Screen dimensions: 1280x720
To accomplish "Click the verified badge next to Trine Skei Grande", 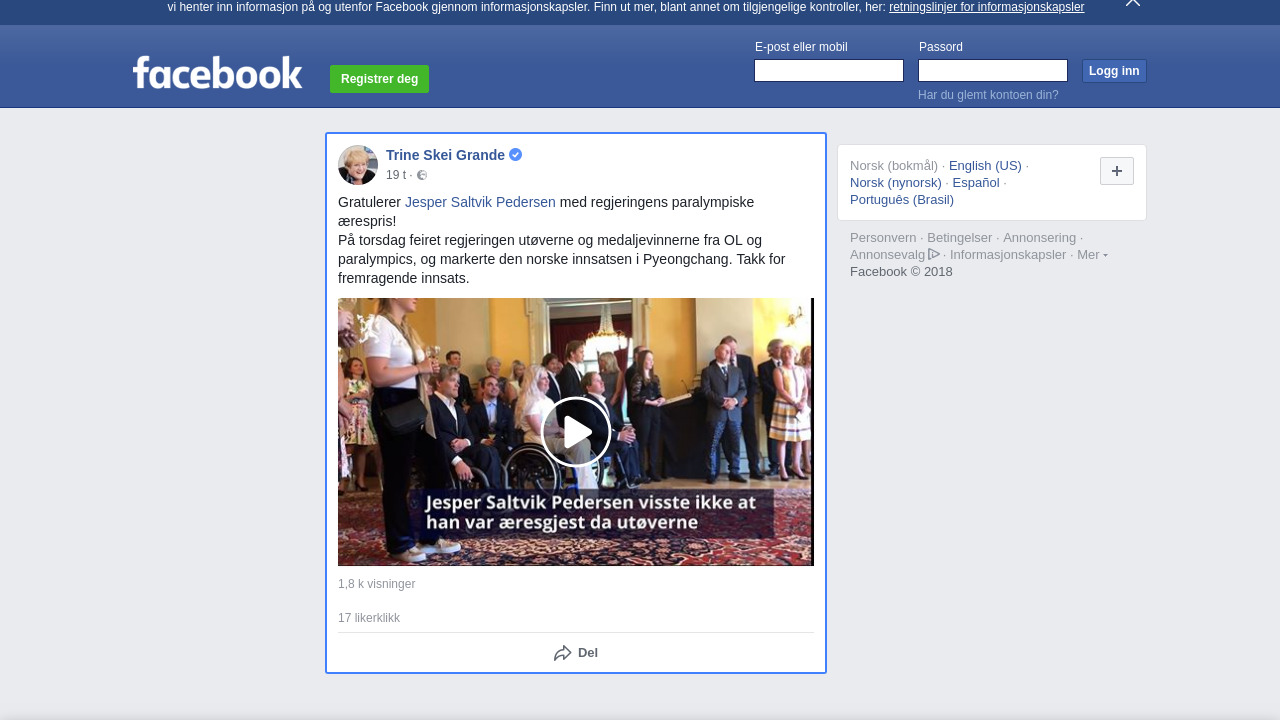I will point(516,155).
